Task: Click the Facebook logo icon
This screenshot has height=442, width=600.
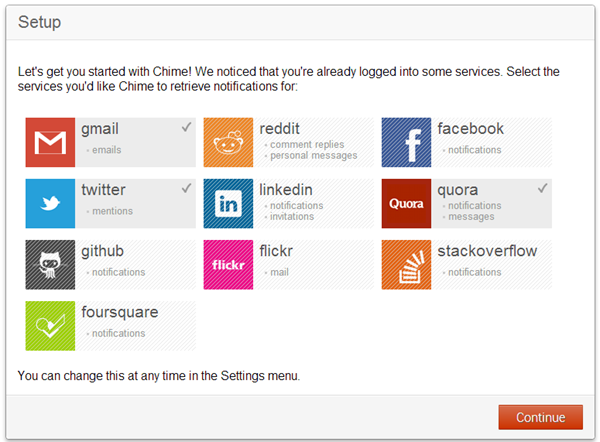Action: [407, 142]
